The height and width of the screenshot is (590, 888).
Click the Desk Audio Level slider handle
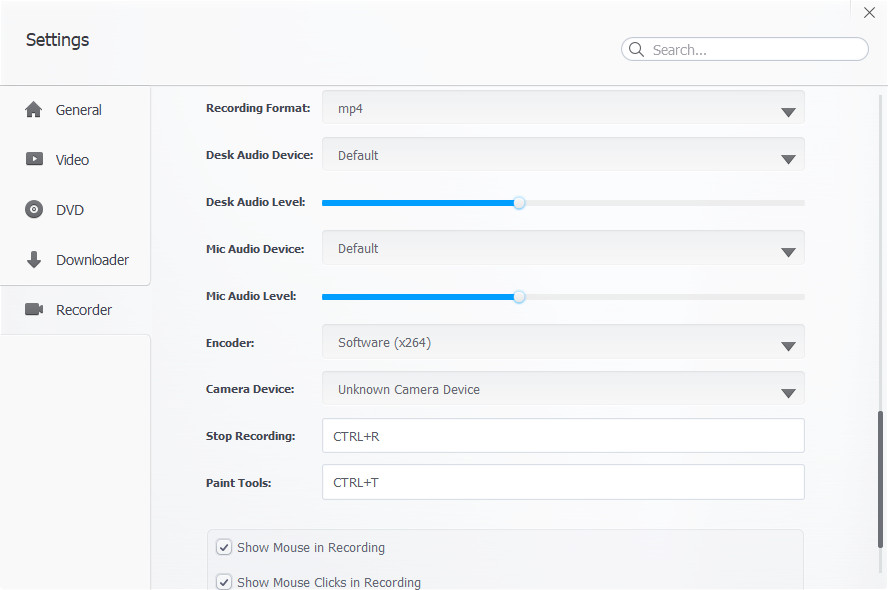point(519,203)
